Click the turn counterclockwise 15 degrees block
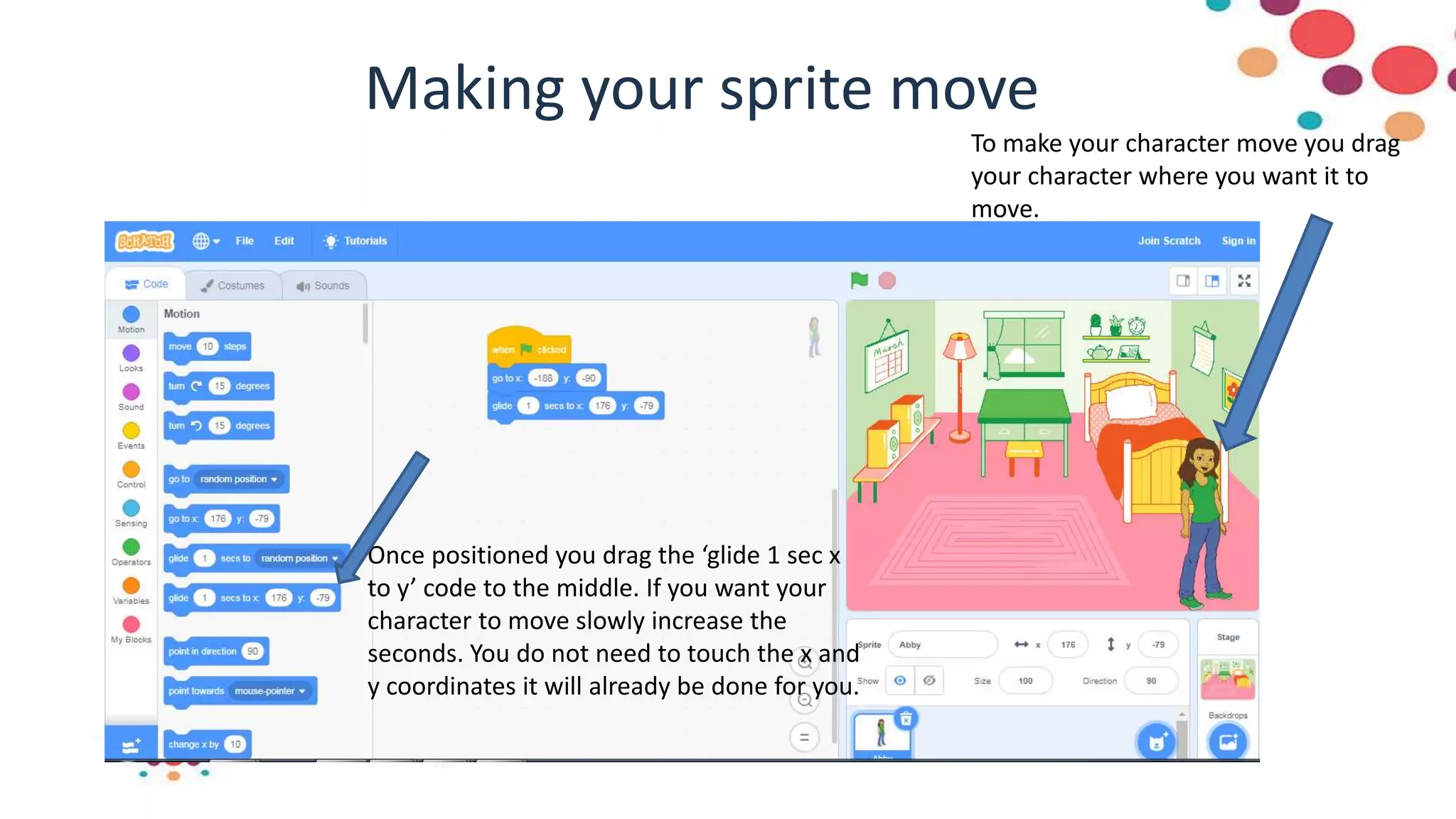Image resolution: width=1456 pixels, height=819 pixels. coord(218,426)
